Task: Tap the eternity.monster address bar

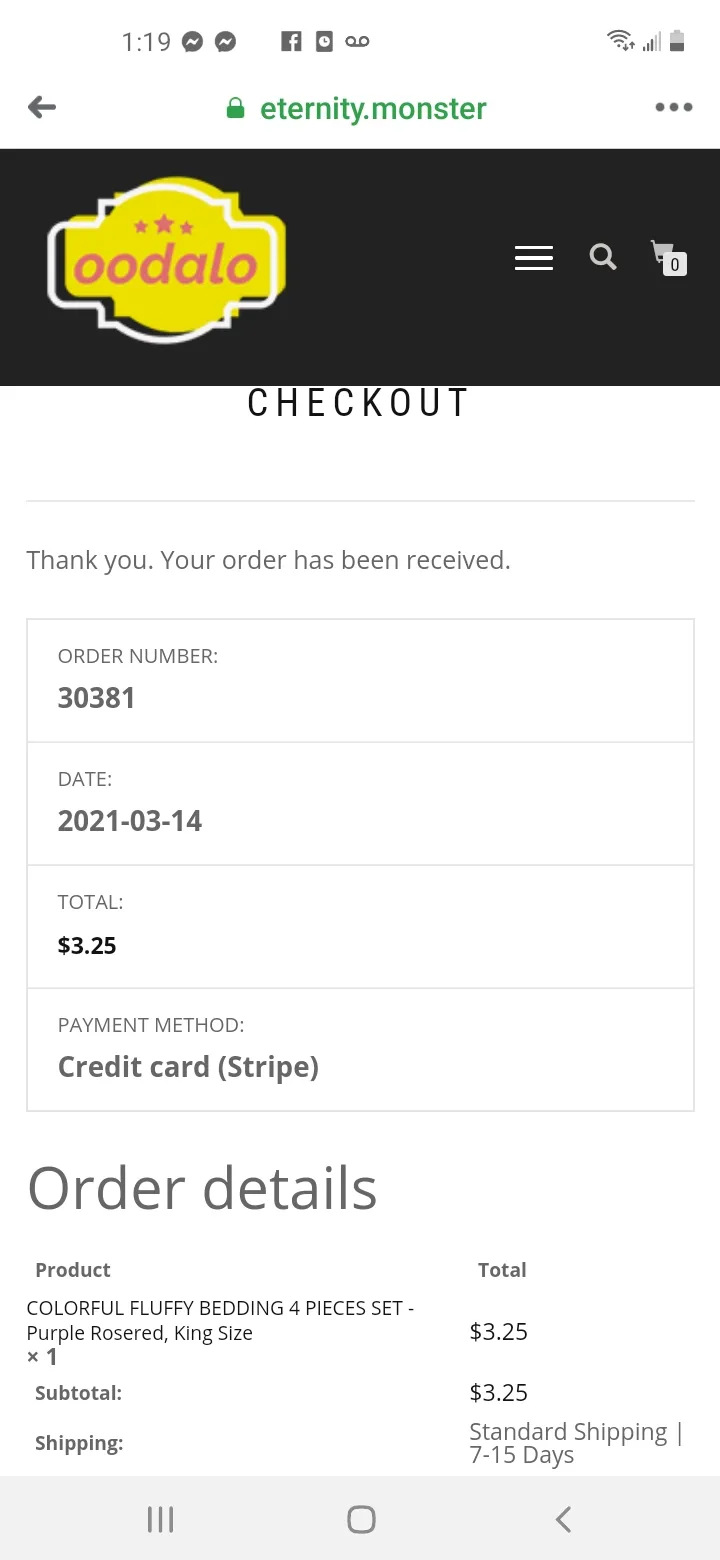Action: [373, 108]
